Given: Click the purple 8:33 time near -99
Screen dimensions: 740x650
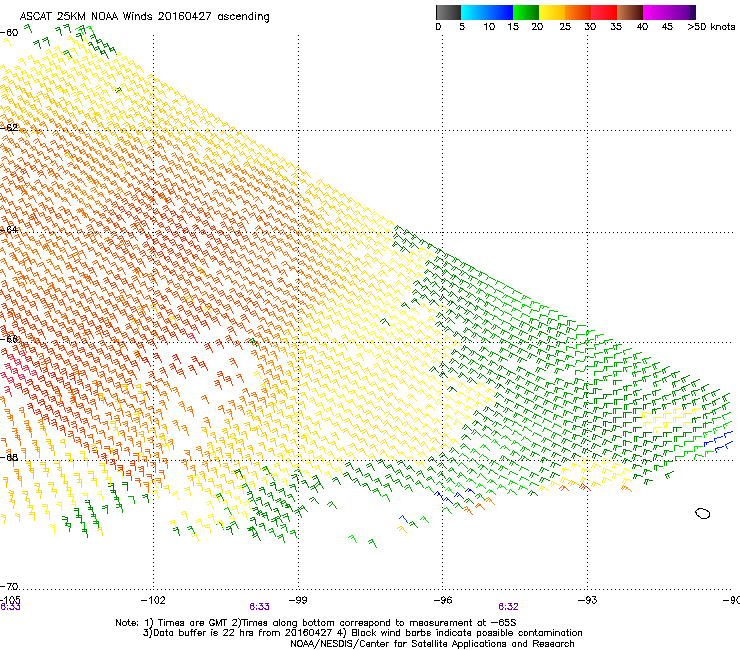Looking at the screenshot, I should point(260,607).
